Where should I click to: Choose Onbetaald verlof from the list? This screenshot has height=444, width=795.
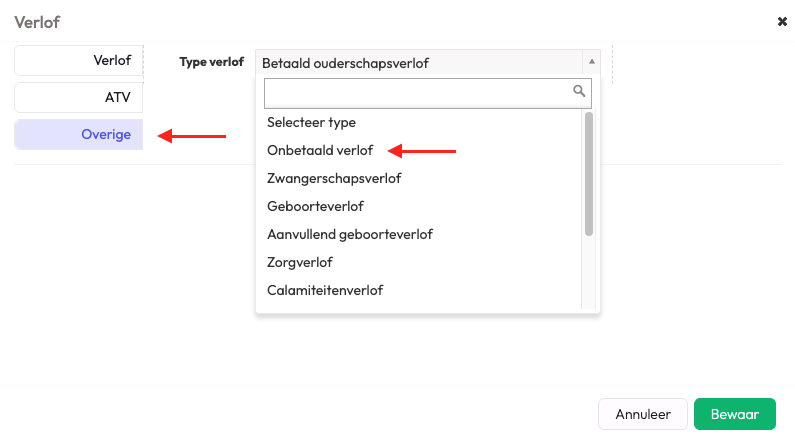coord(320,150)
